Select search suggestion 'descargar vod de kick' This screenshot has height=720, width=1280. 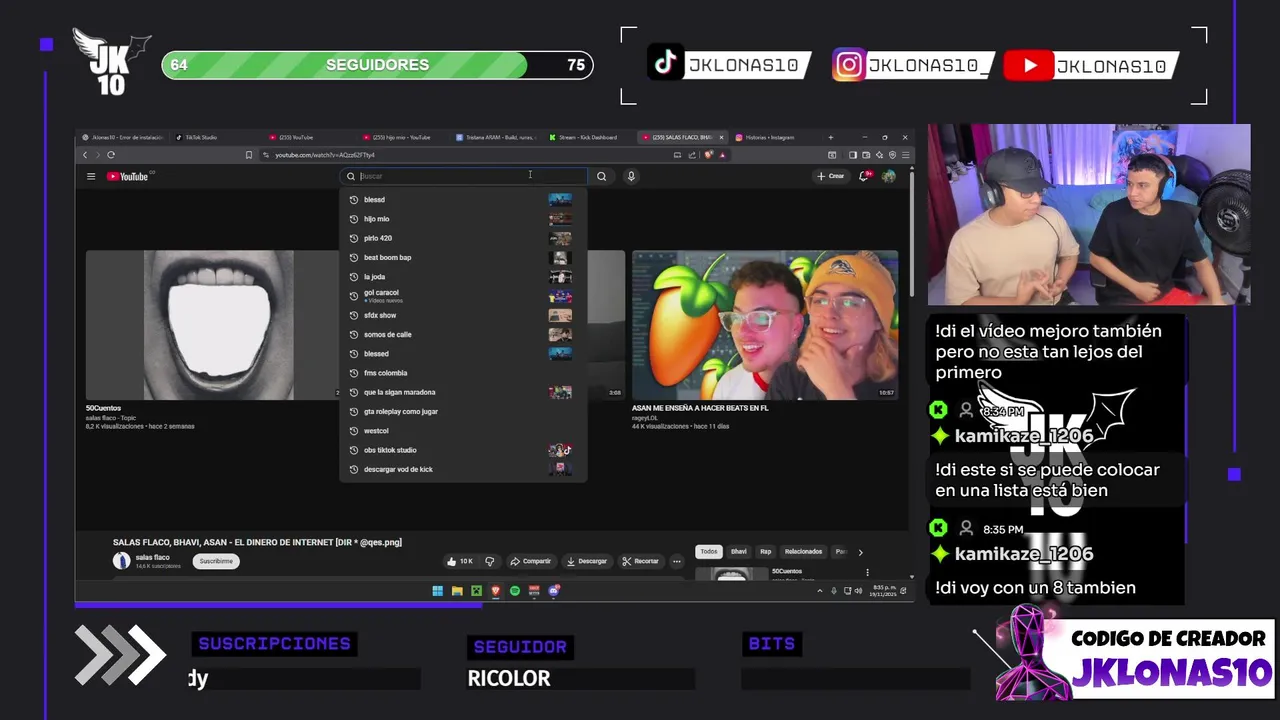coord(462,469)
